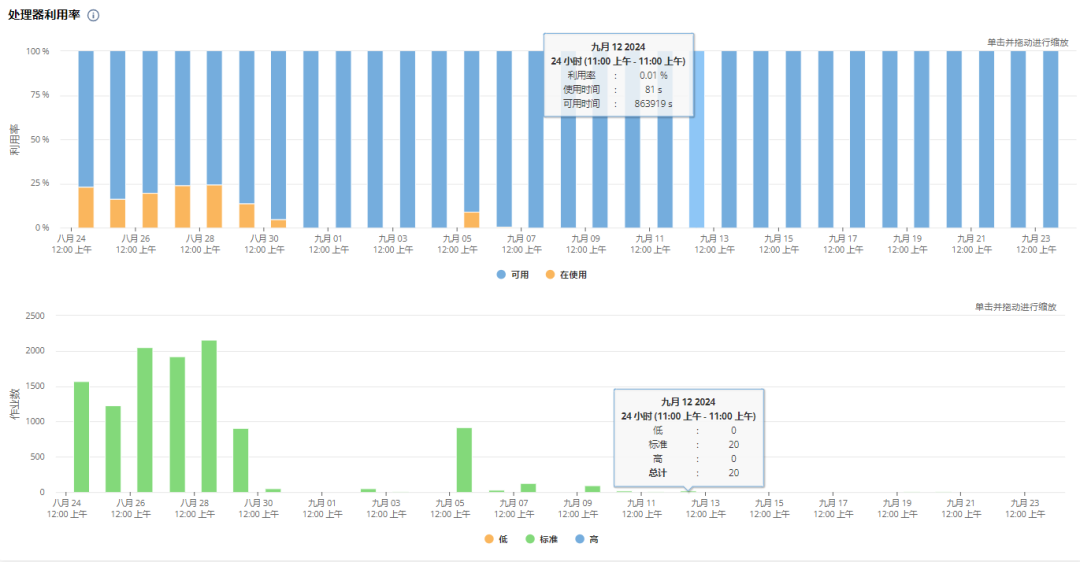Screen dimensions: 1080x562
Task: Select the orange in-use segment for 八月 26
Action: (x=150, y=210)
